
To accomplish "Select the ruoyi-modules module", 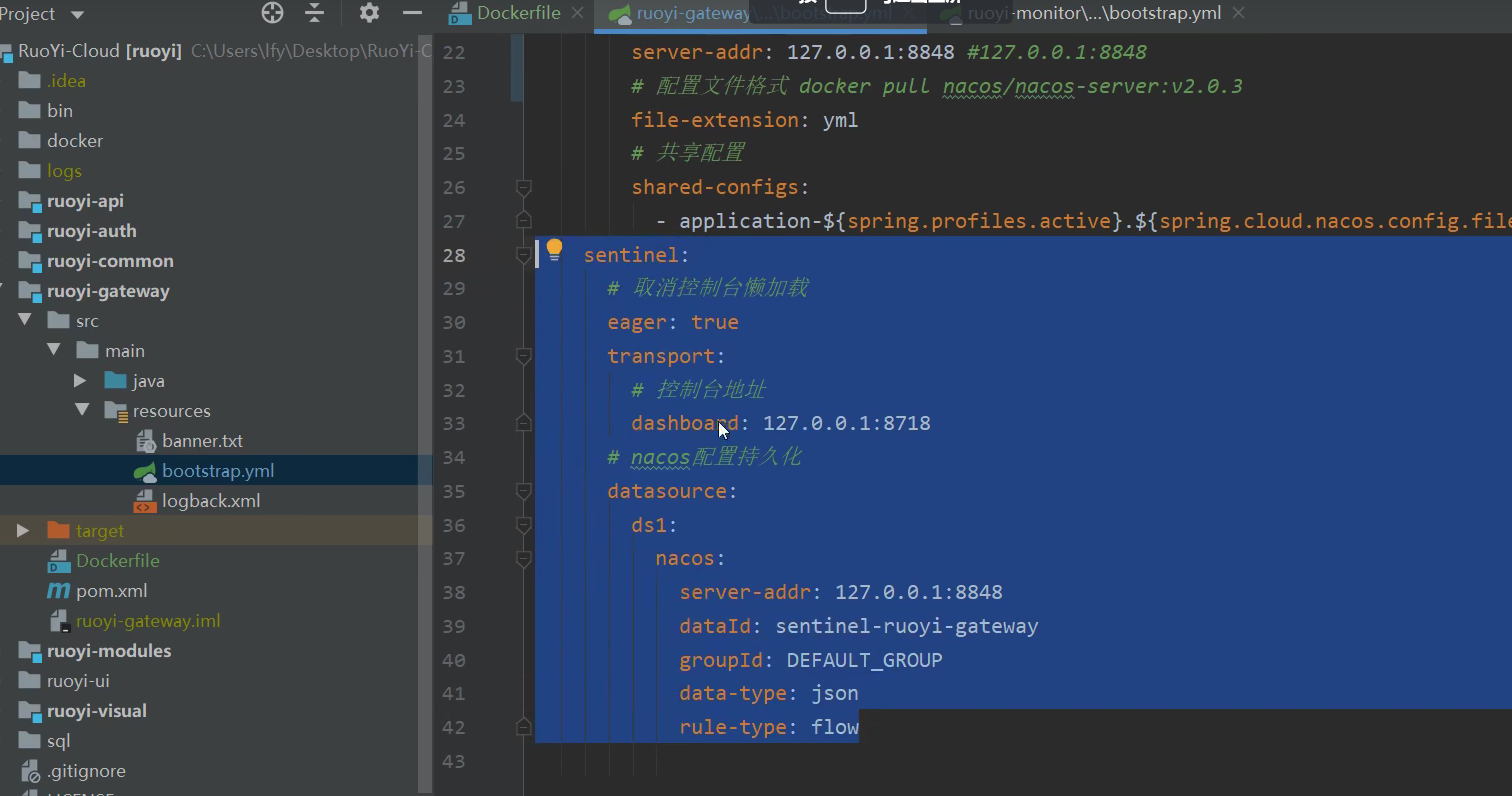I will (109, 651).
